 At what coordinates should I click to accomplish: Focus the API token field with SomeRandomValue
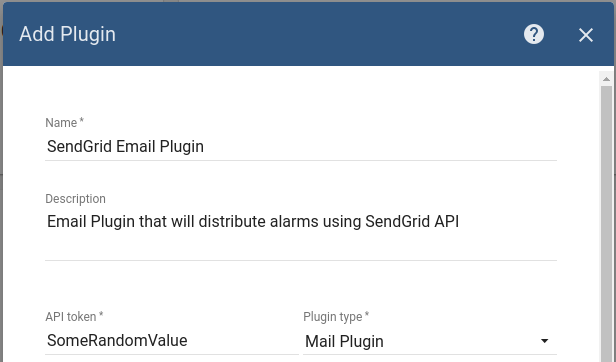click(172, 341)
